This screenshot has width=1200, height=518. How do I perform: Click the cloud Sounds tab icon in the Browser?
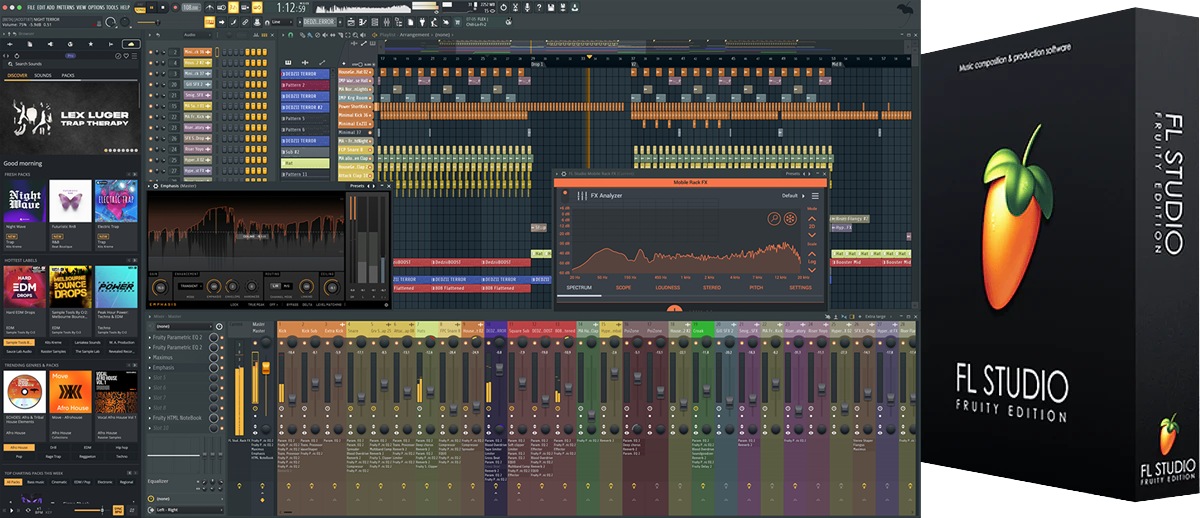[131, 44]
